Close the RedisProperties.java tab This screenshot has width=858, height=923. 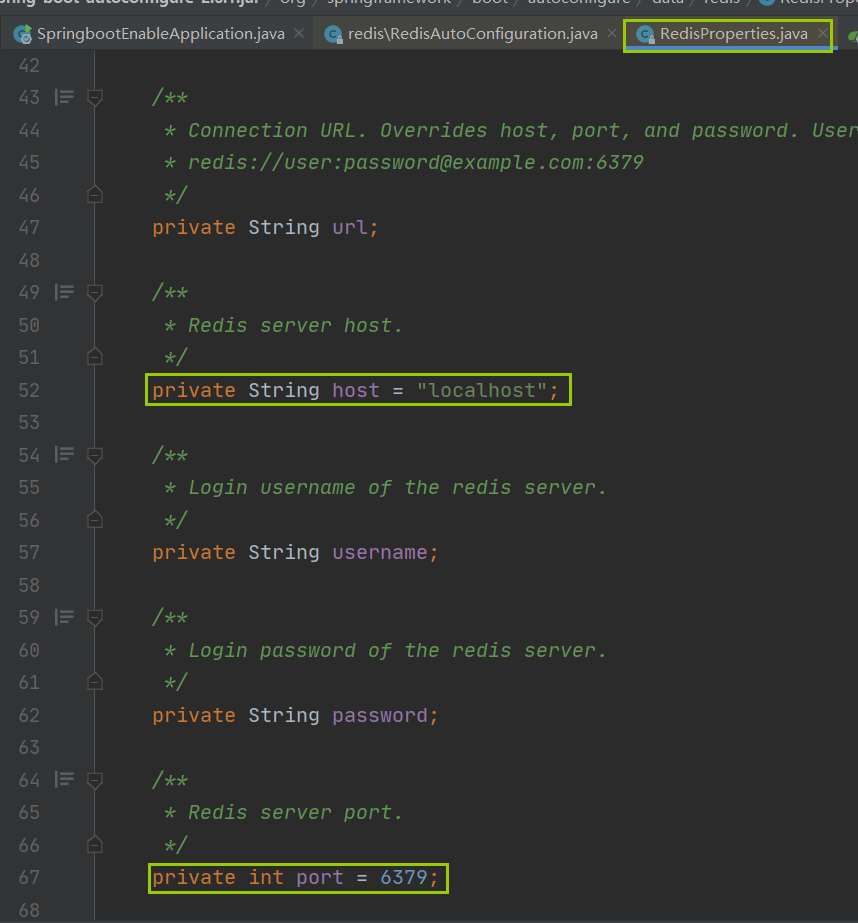point(822,34)
